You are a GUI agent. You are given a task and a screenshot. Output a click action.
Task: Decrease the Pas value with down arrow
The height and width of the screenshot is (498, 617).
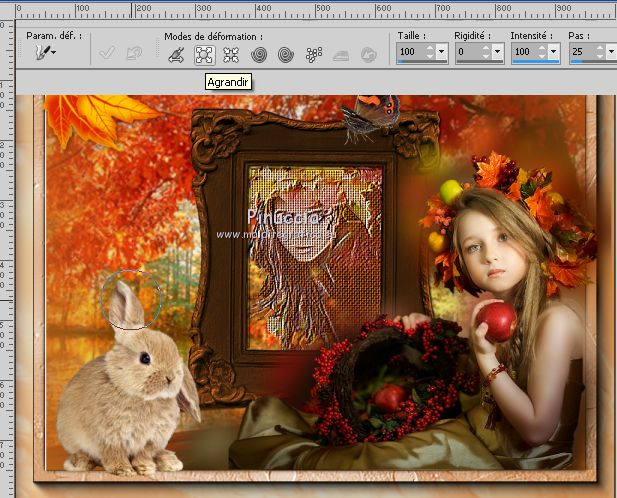[600, 55]
